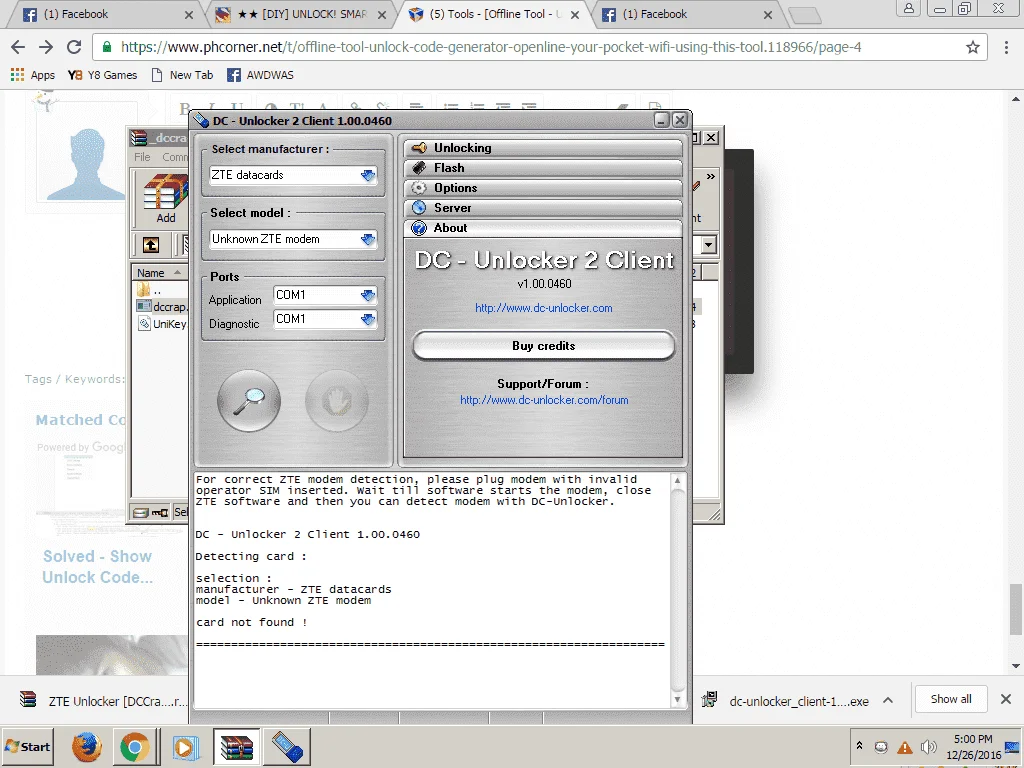This screenshot has width=1024, height=768.
Task: Click the scroll down arrow in log output
Action: [678, 699]
